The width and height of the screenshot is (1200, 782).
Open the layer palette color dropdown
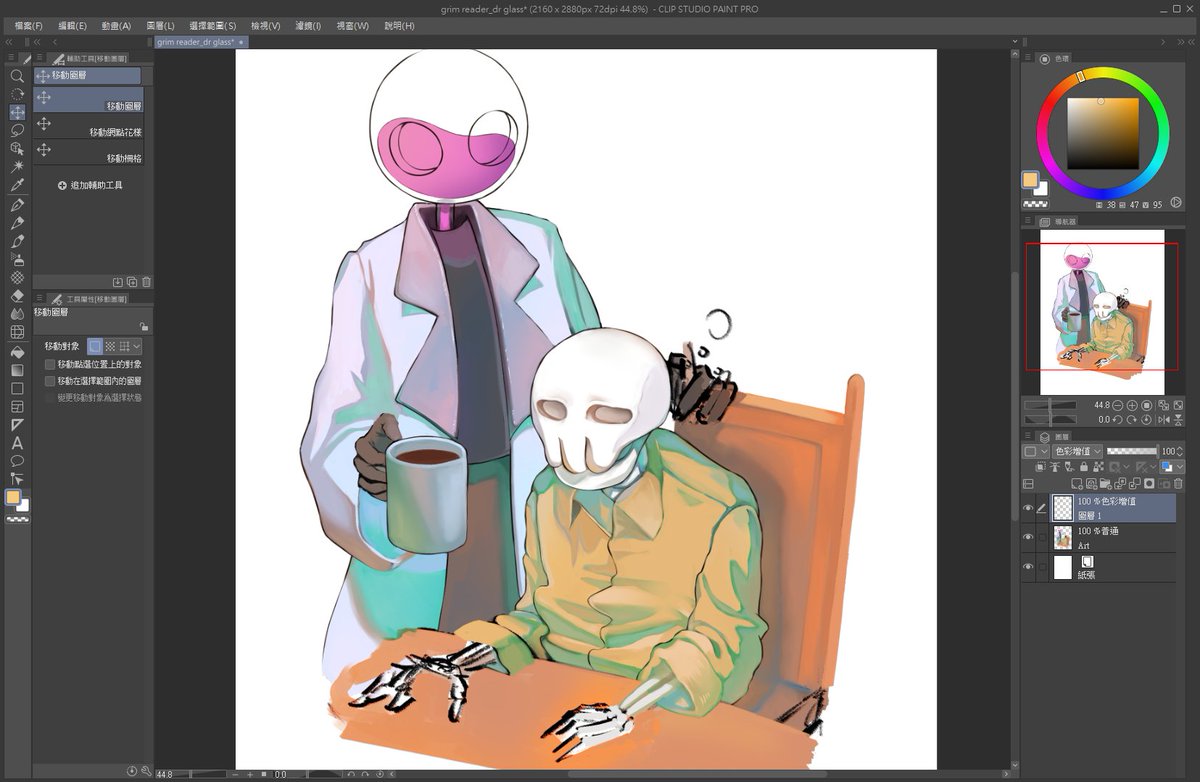(1035, 452)
